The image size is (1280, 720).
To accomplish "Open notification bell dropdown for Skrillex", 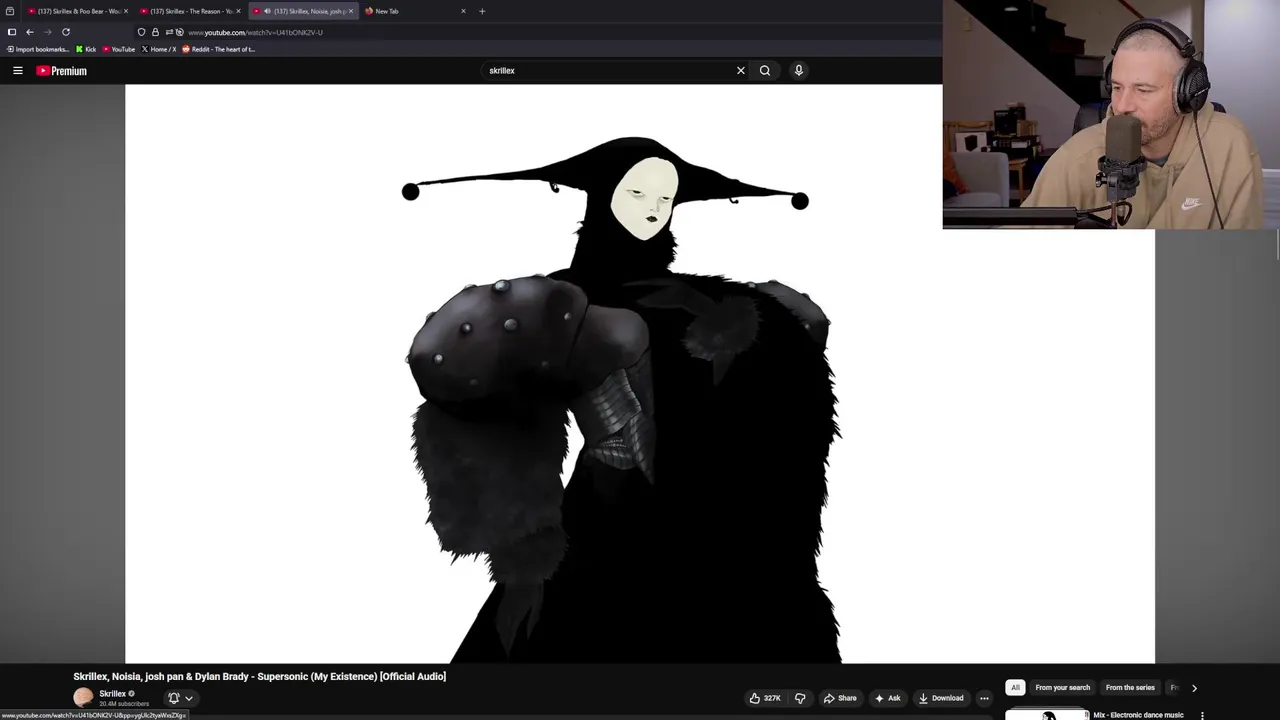I will coord(180,698).
